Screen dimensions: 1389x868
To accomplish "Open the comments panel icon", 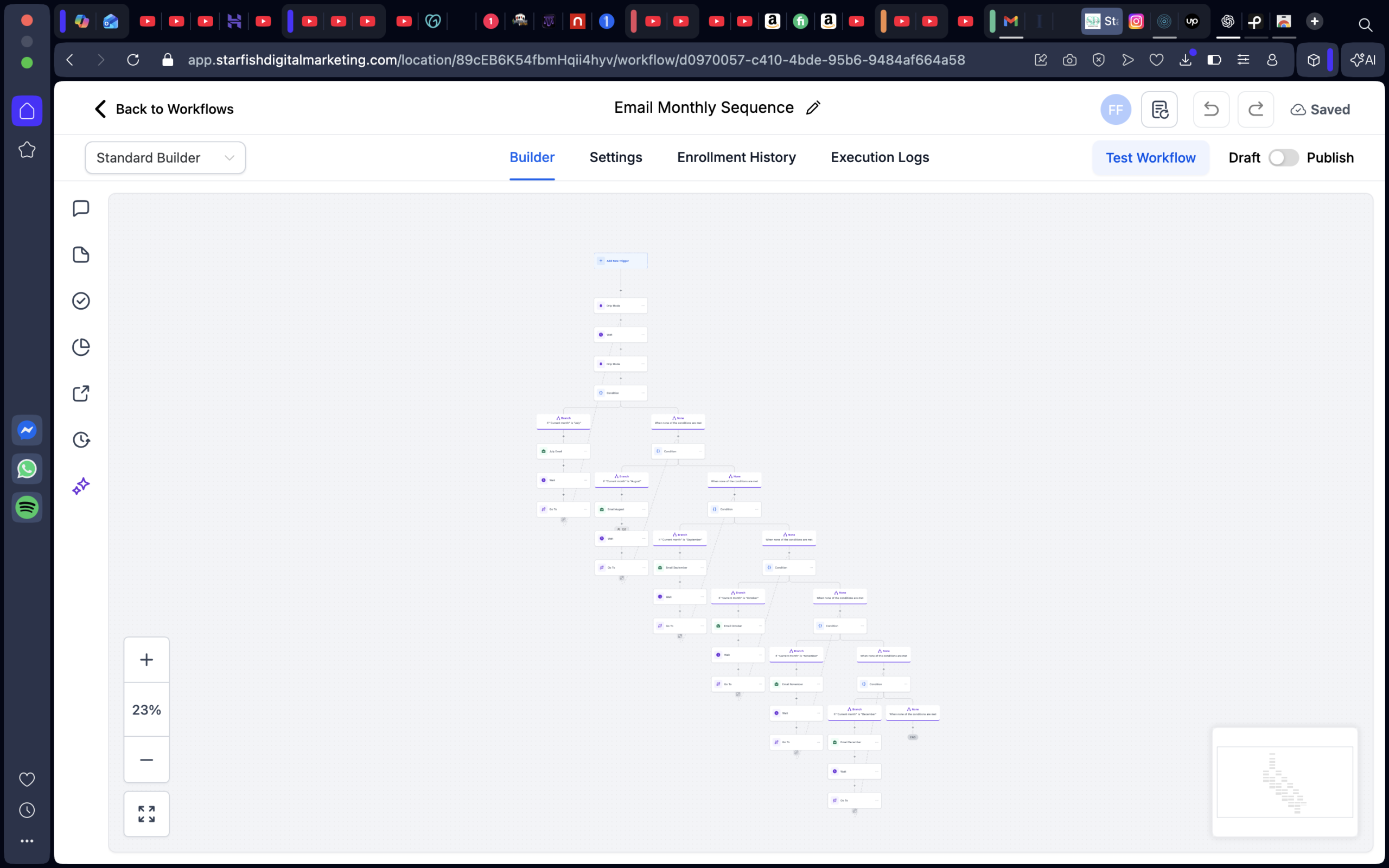I will point(81,208).
